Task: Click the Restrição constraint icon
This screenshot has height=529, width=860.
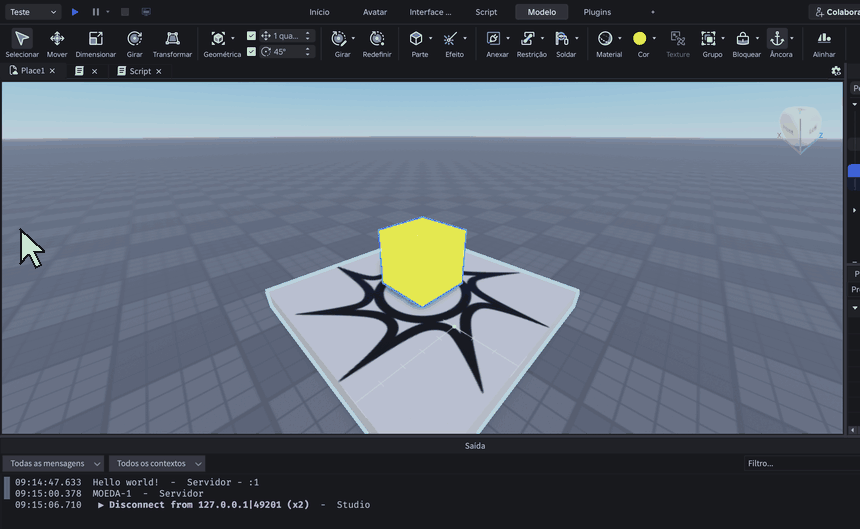Action: click(x=528, y=38)
